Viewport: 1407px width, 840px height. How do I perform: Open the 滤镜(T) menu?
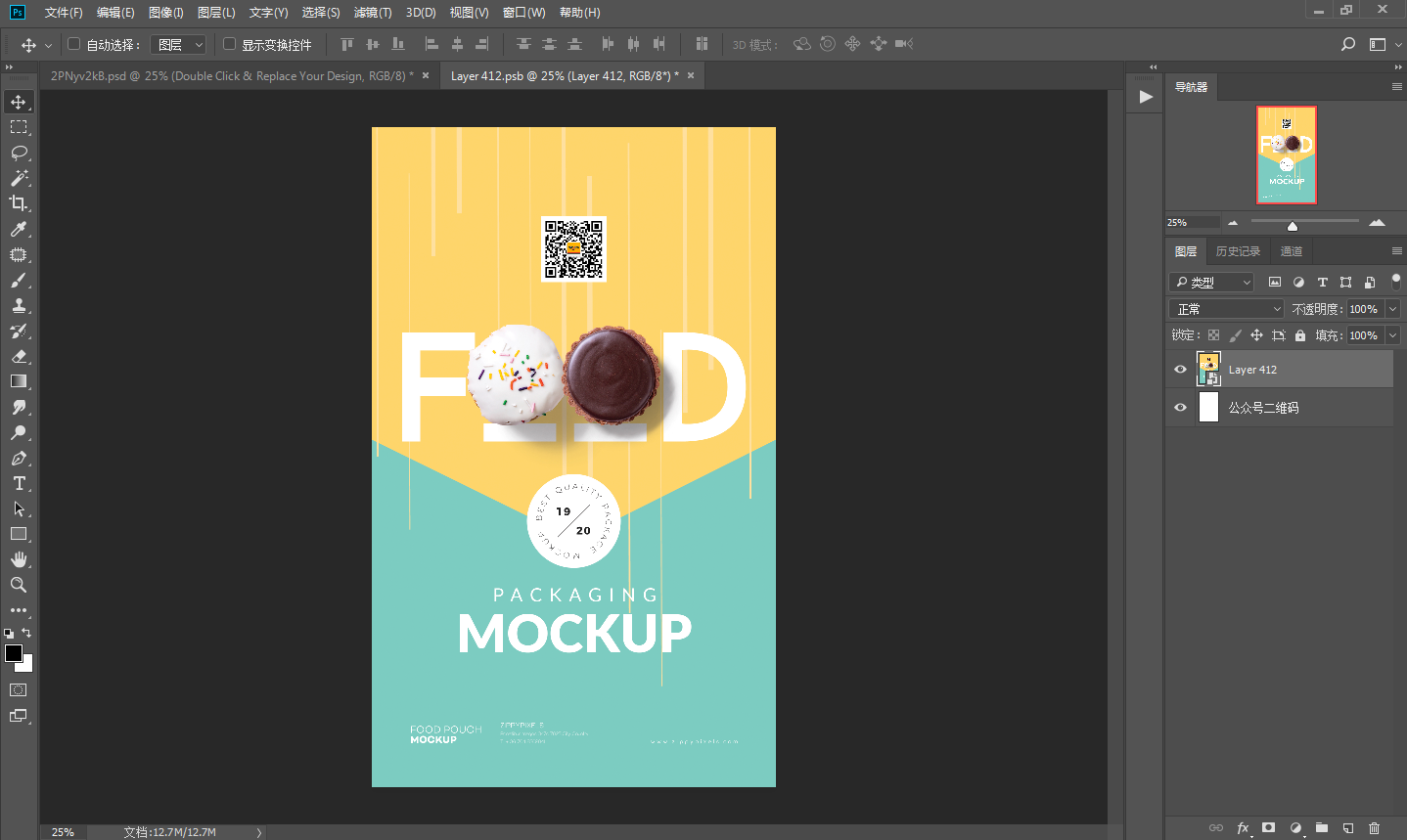click(373, 13)
